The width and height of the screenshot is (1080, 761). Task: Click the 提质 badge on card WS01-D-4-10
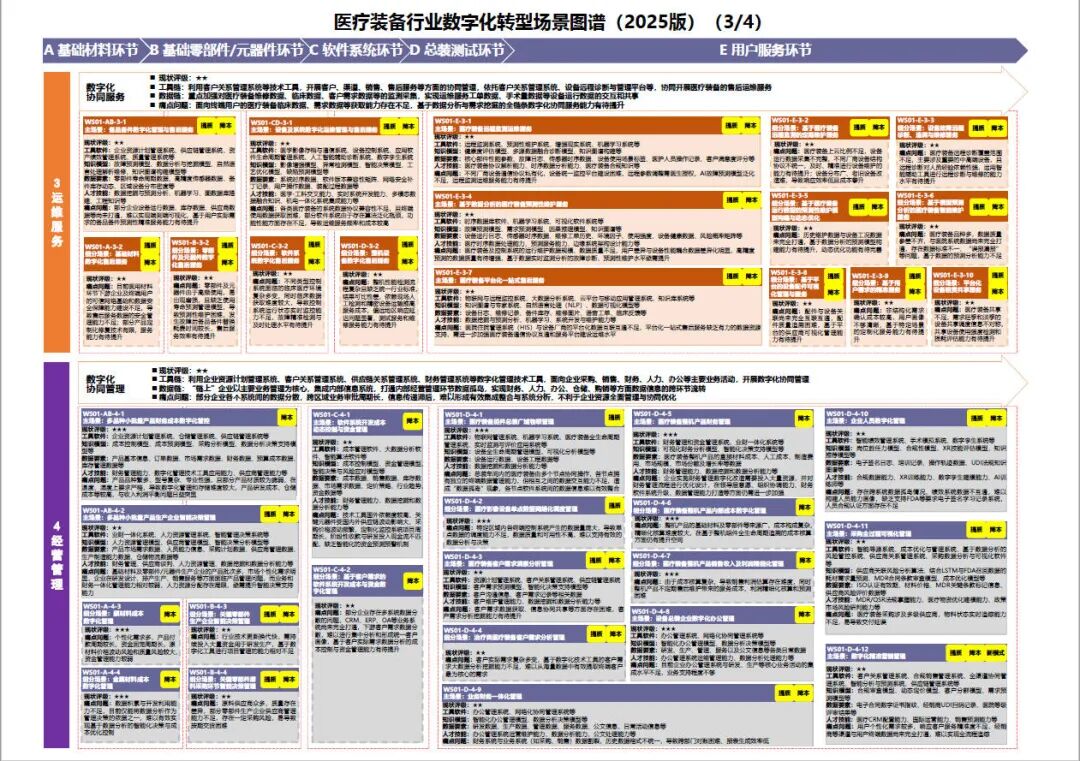coord(976,417)
